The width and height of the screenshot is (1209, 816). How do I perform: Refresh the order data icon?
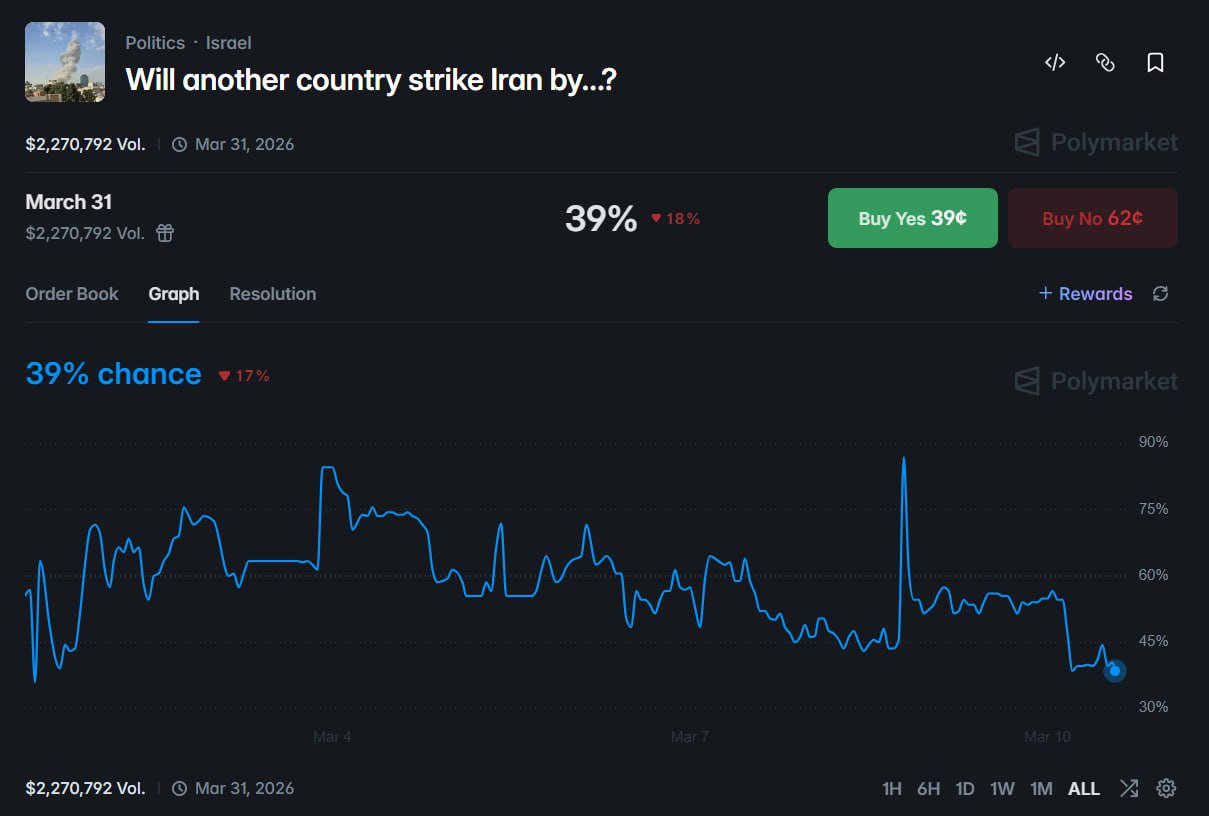pyautogui.click(x=1160, y=293)
